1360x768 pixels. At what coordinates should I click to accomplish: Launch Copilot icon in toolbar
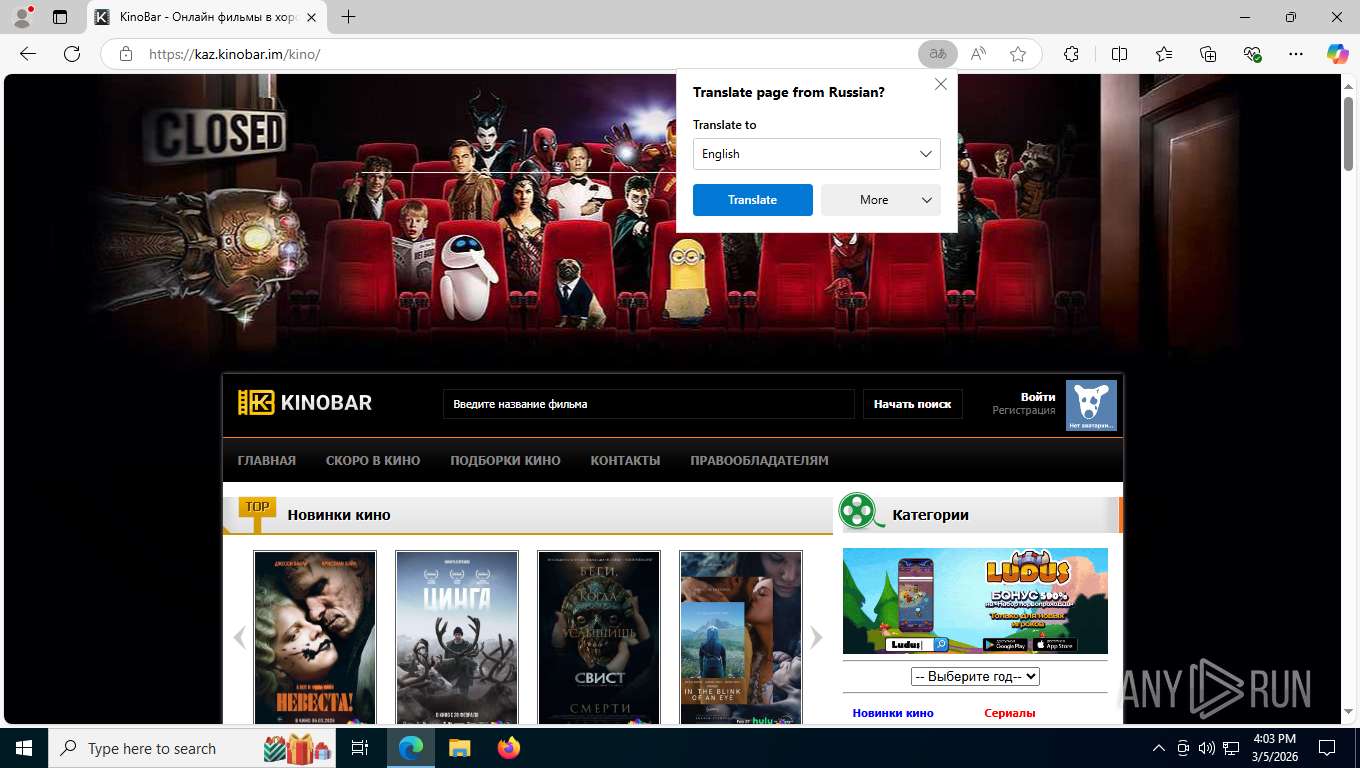point(1337,54)
